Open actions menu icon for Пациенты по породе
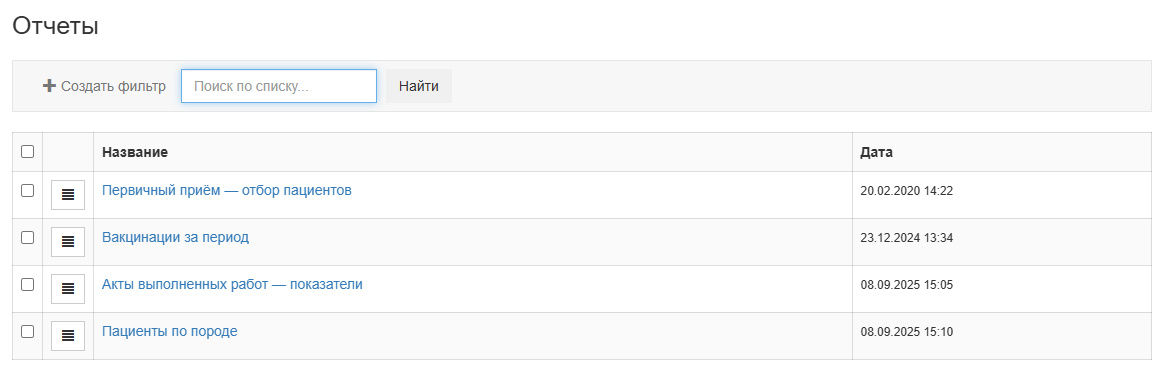 click(68, 336)
